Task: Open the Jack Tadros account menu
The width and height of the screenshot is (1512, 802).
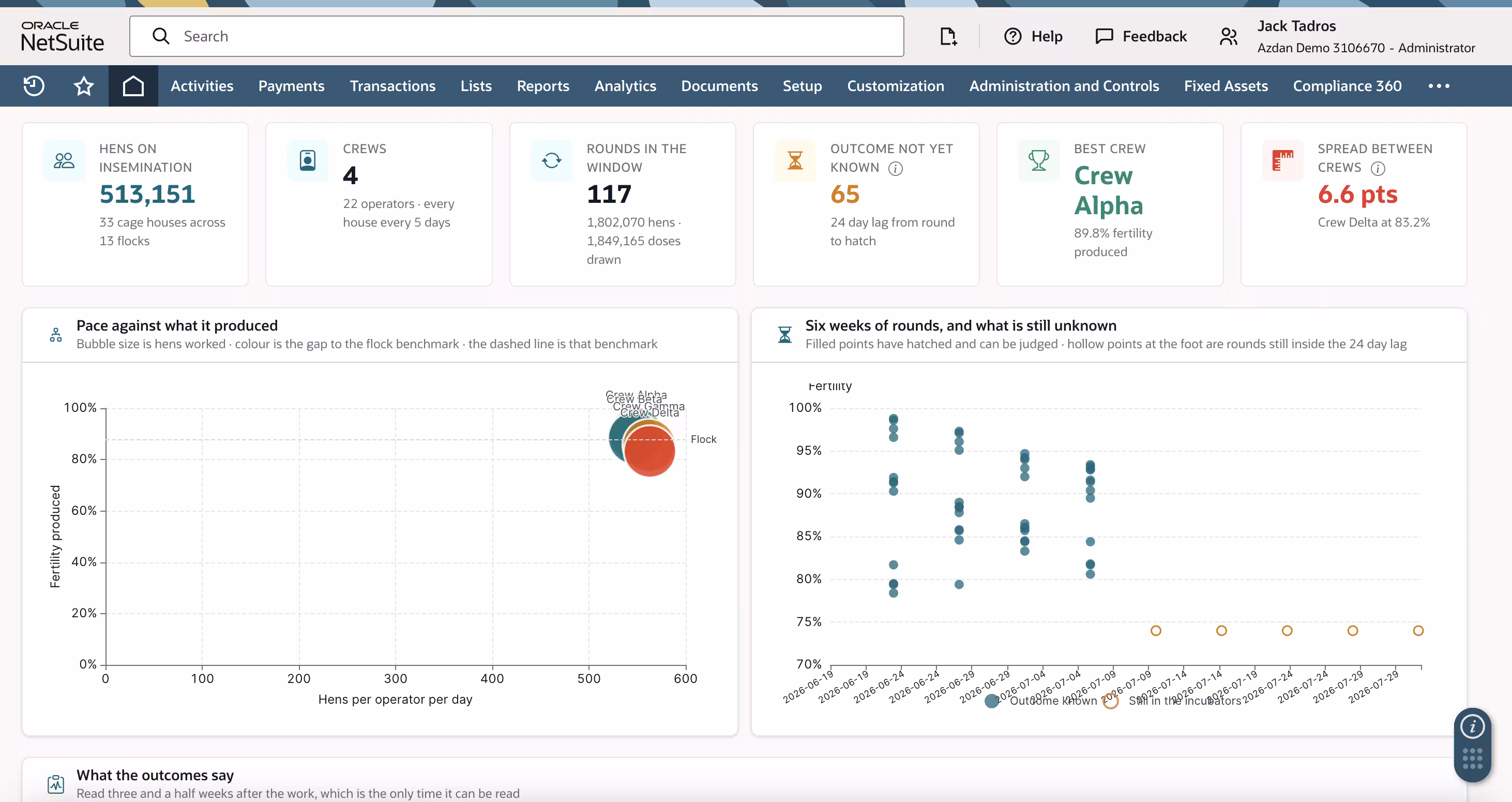Action: click(x=1366, y=36)
